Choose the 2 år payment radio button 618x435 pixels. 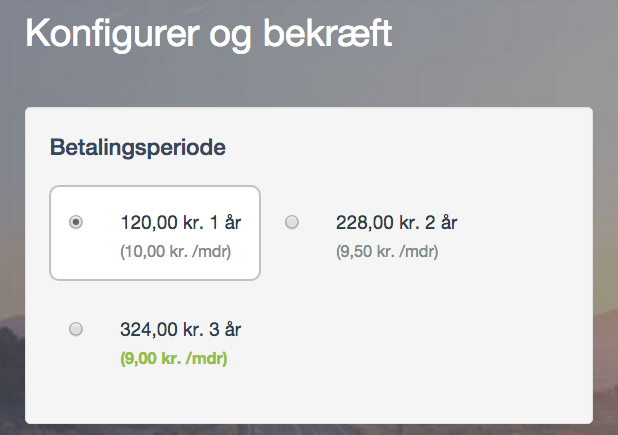[292, 222]
